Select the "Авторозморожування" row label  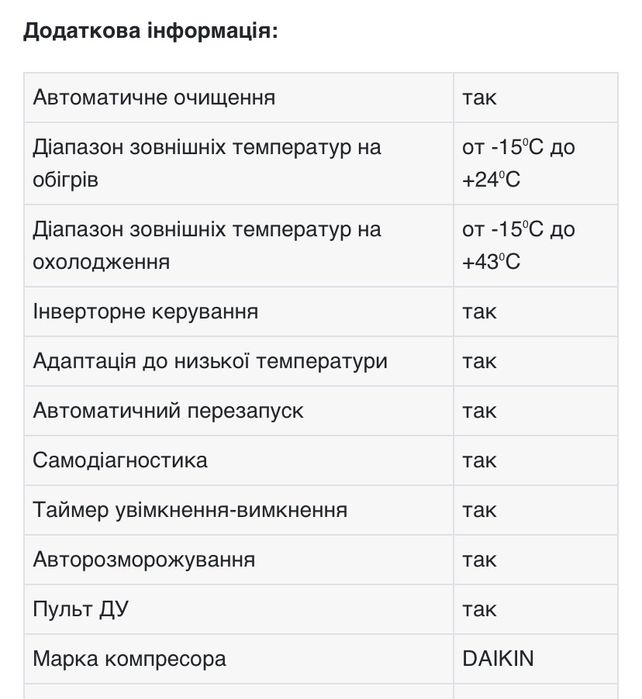point(144,559)
